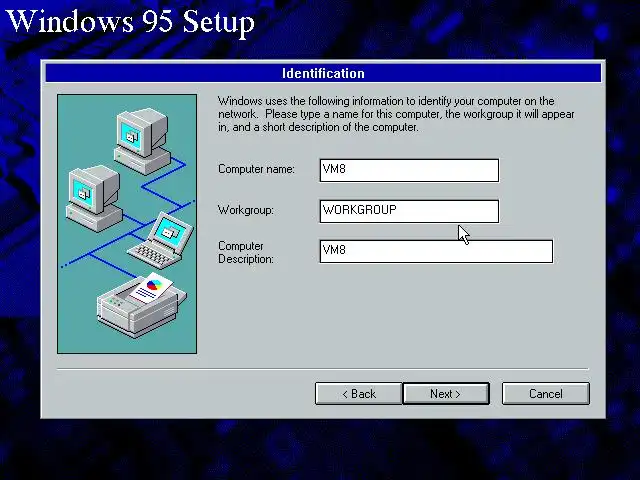
Task: Click the laptop picture in the illustration
Action: (x=161, y=240)
